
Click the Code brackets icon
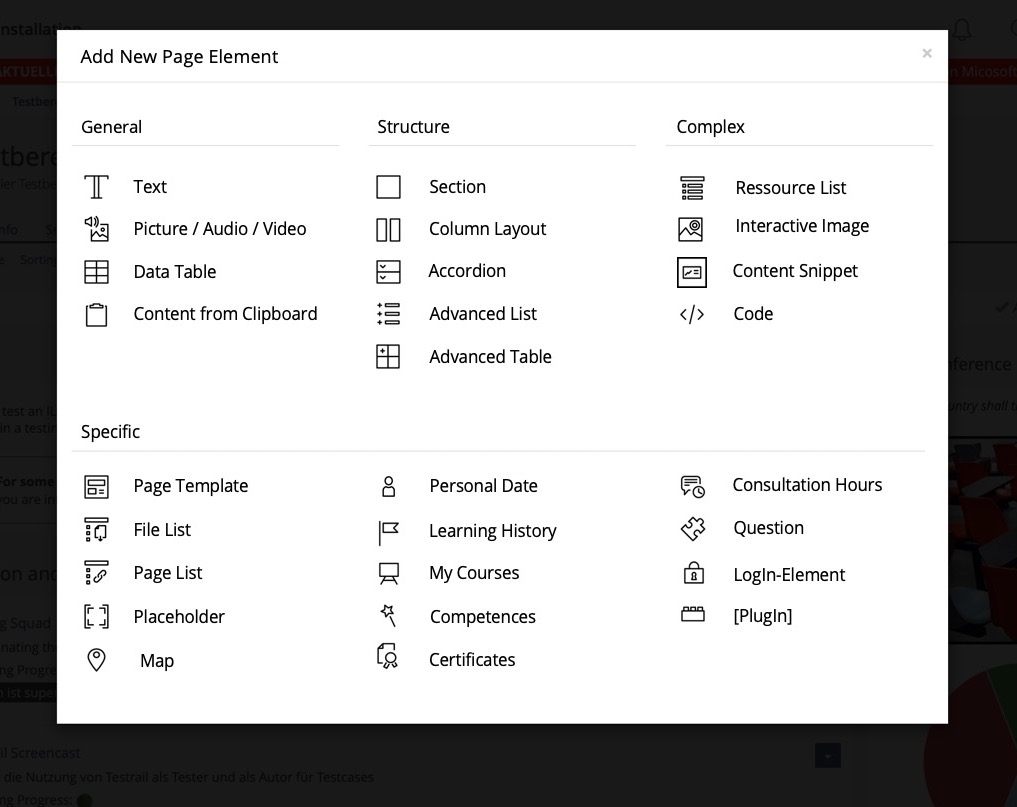692,315
